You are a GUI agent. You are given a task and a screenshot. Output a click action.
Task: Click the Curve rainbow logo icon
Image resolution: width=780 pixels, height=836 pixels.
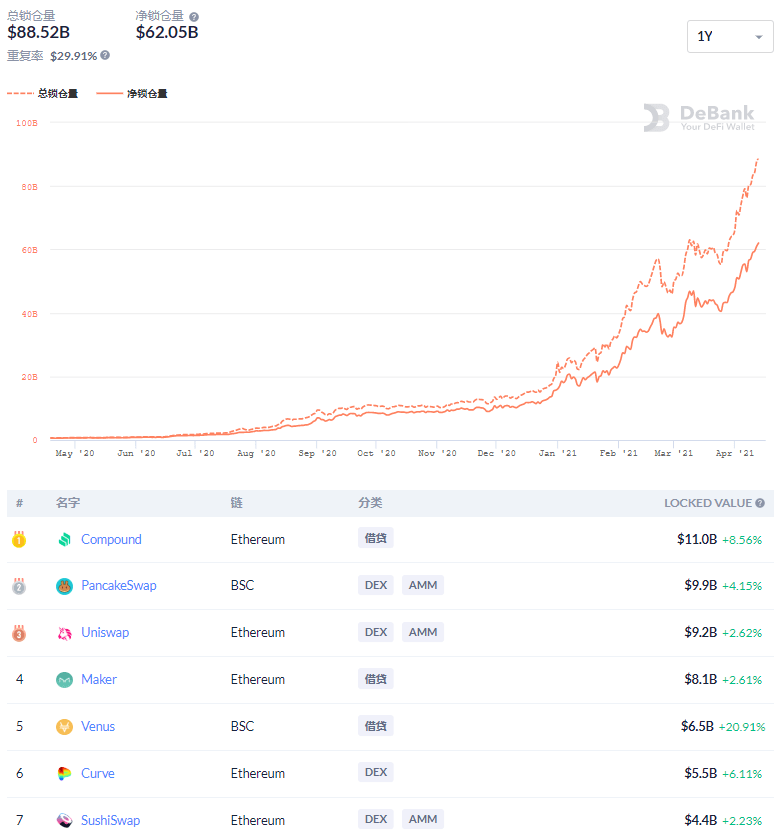coord(65,774)
